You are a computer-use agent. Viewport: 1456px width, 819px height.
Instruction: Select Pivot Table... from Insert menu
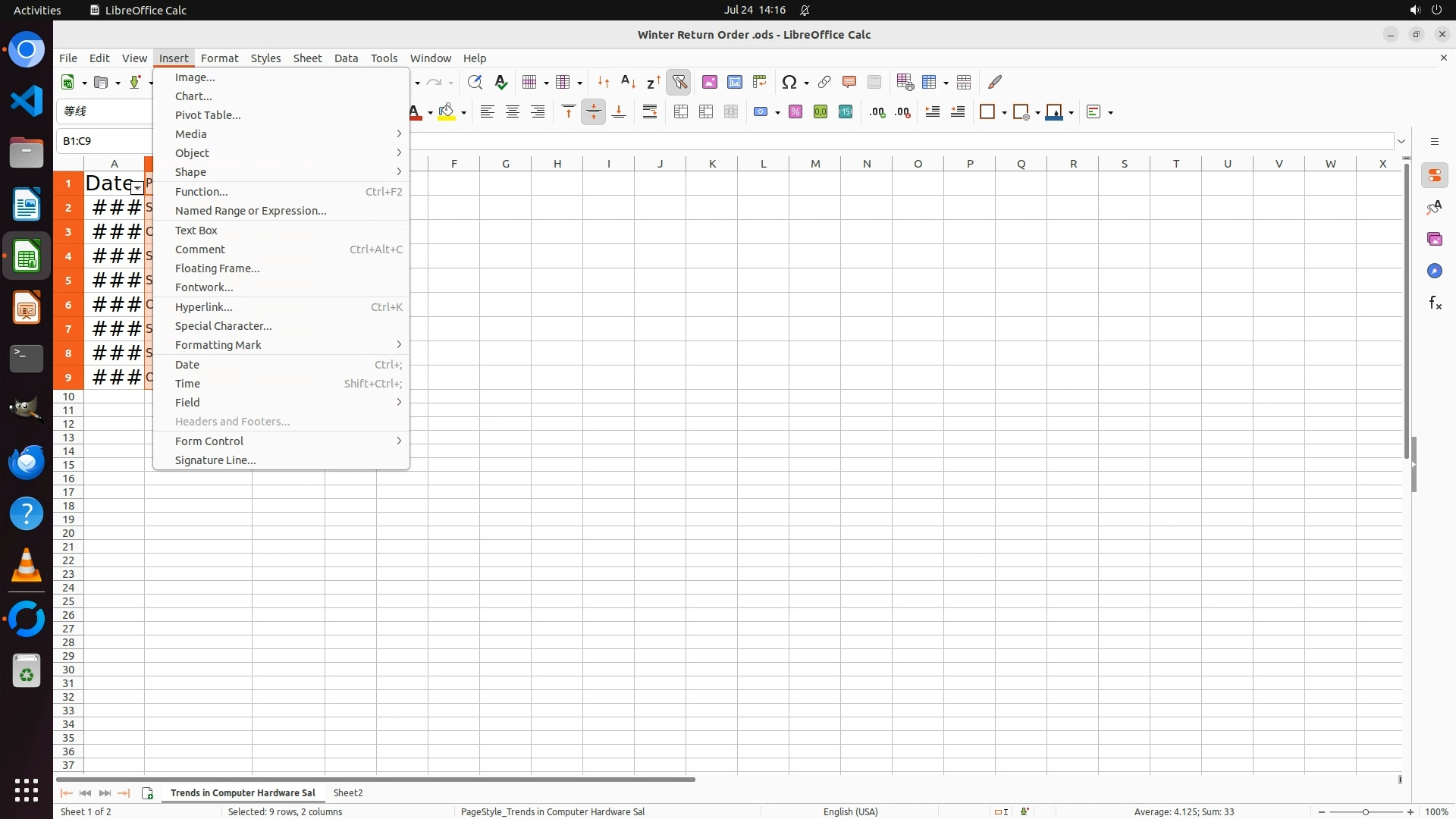(x=208, y=115)
